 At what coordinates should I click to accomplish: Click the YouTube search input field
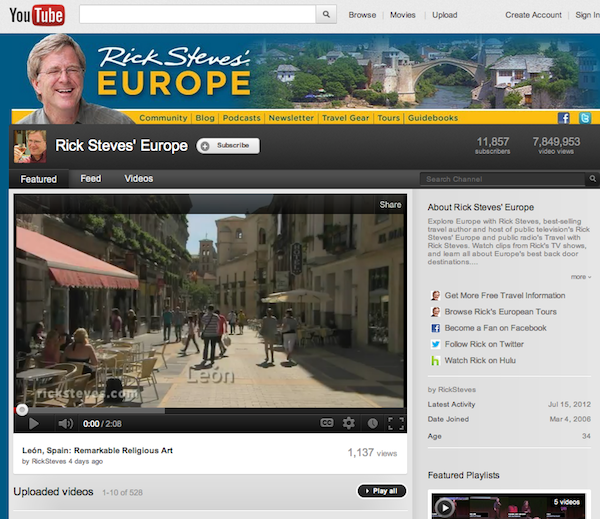point(197,15)
